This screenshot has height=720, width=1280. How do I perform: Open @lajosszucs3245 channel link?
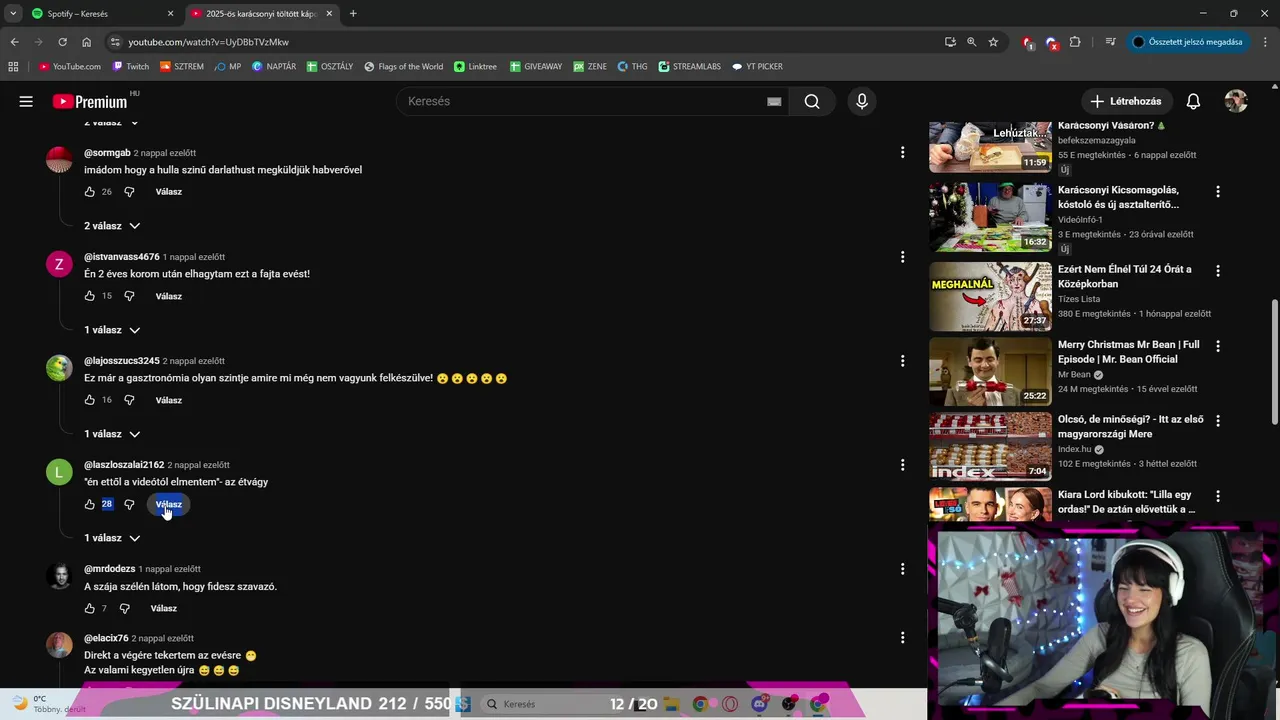coord(122,361)
